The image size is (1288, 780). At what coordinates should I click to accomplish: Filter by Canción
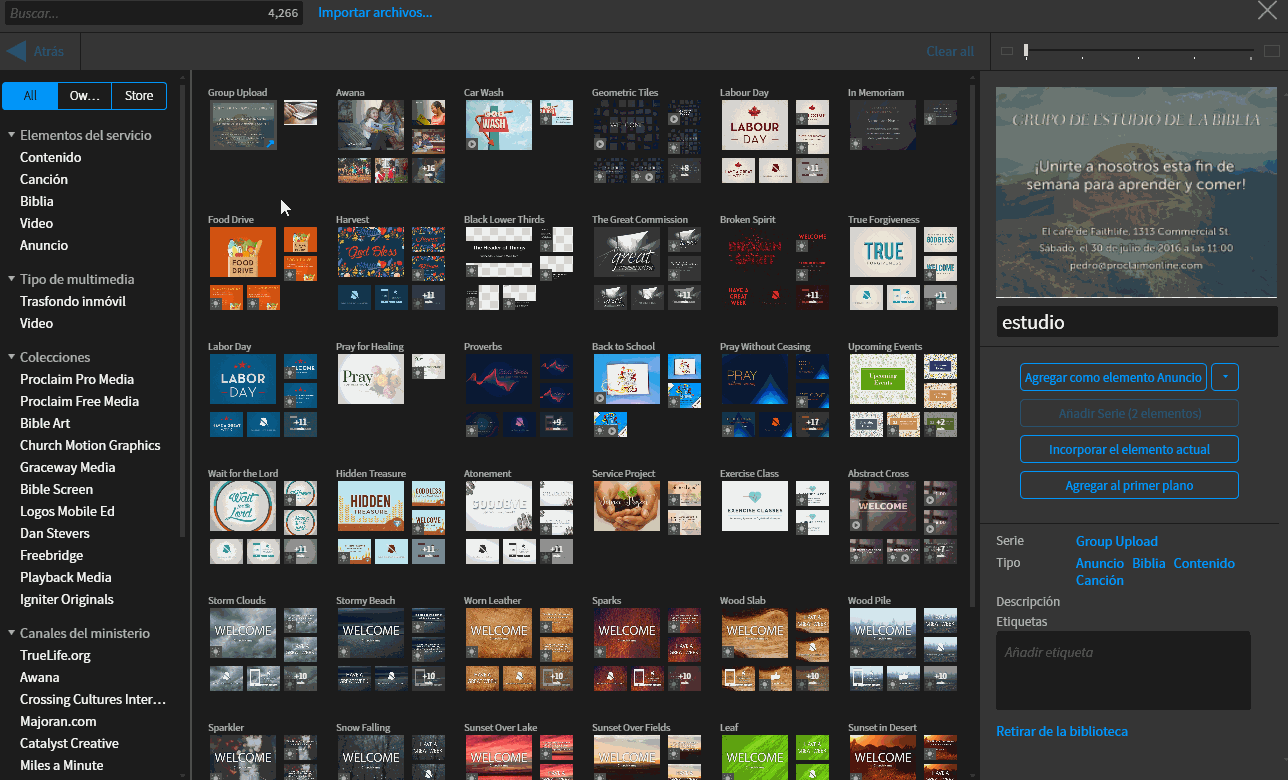coord(44,179)
